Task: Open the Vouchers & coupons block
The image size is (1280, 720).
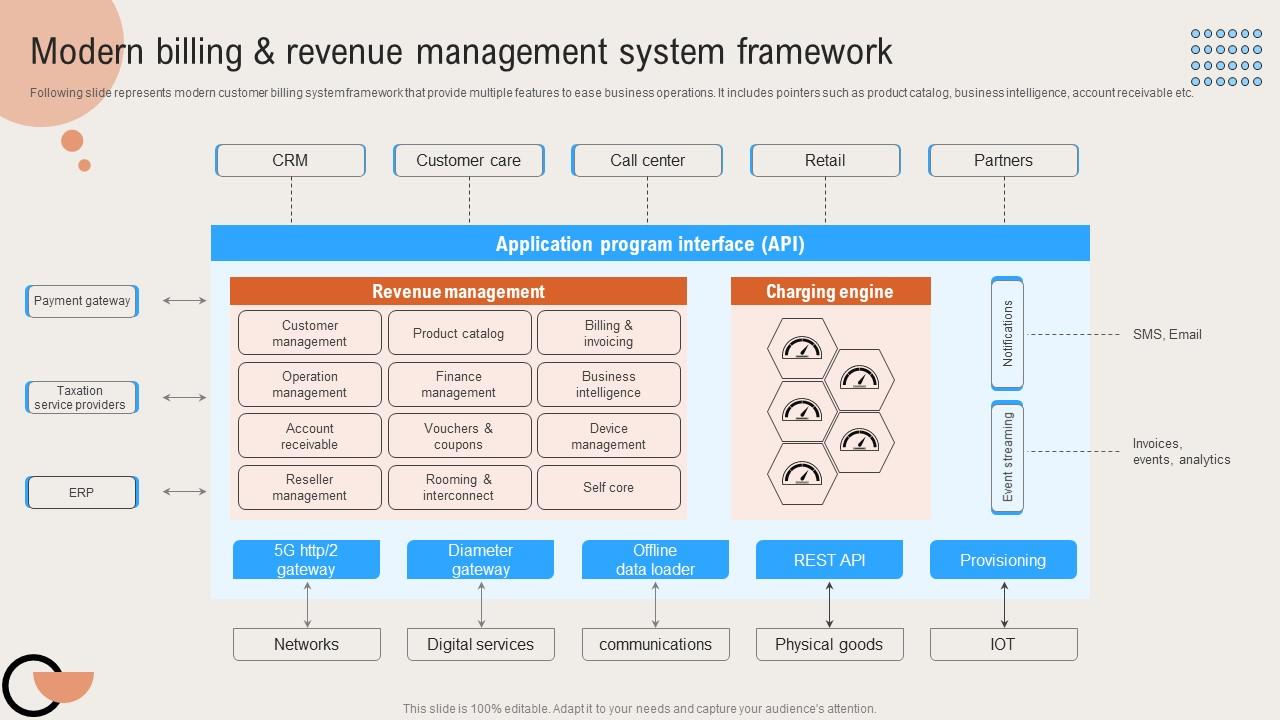Action: [458, 436]
